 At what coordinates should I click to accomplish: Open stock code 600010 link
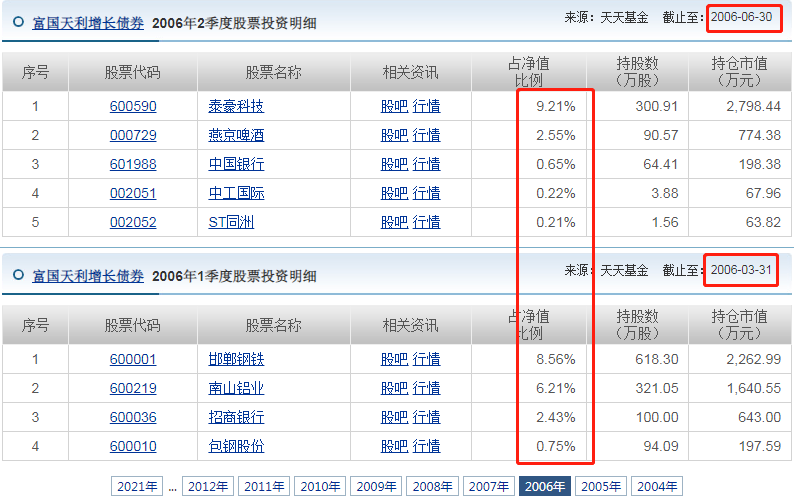coord(133,446)
